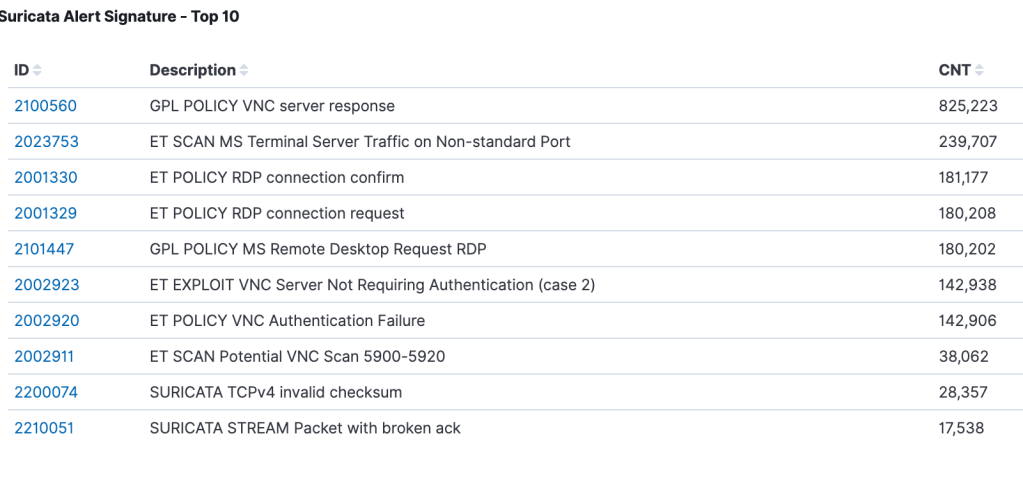This screenshot has width=1023, height=482.
Task: Open signature ID 2100560 link
Action: (x=45, y=106)
